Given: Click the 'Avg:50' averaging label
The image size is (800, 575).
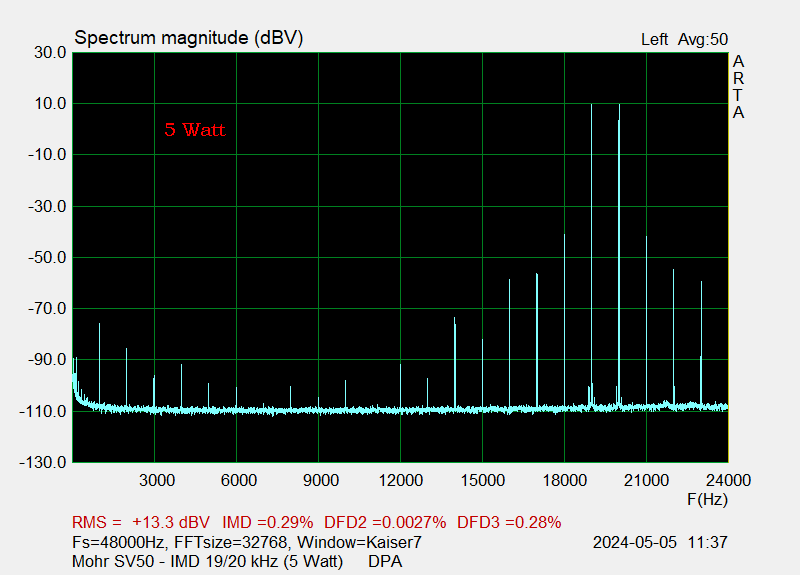Looking at the screenshot, I should pyautogui.click(x=703, y=40).
